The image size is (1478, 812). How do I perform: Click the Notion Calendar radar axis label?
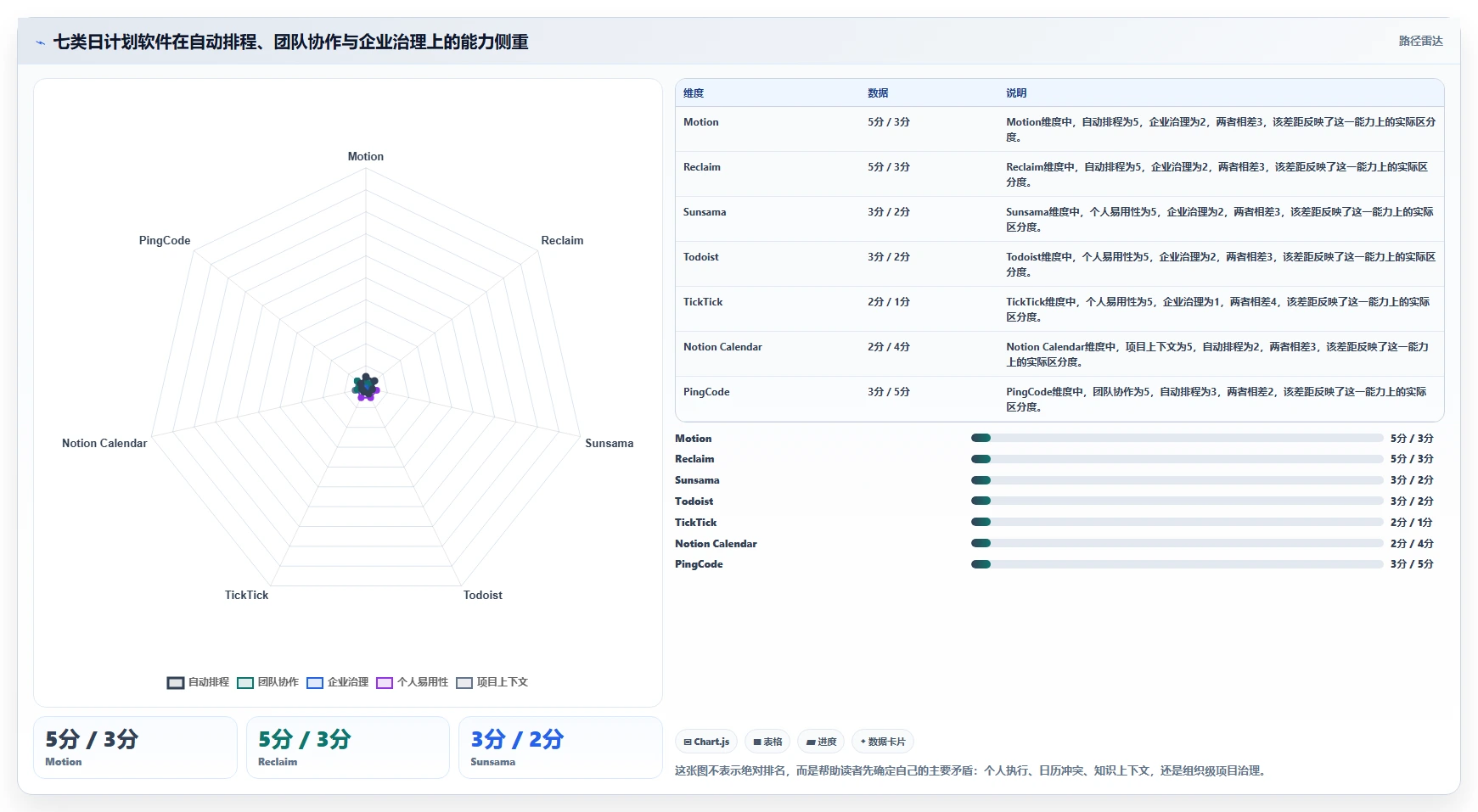coord(104,444)
